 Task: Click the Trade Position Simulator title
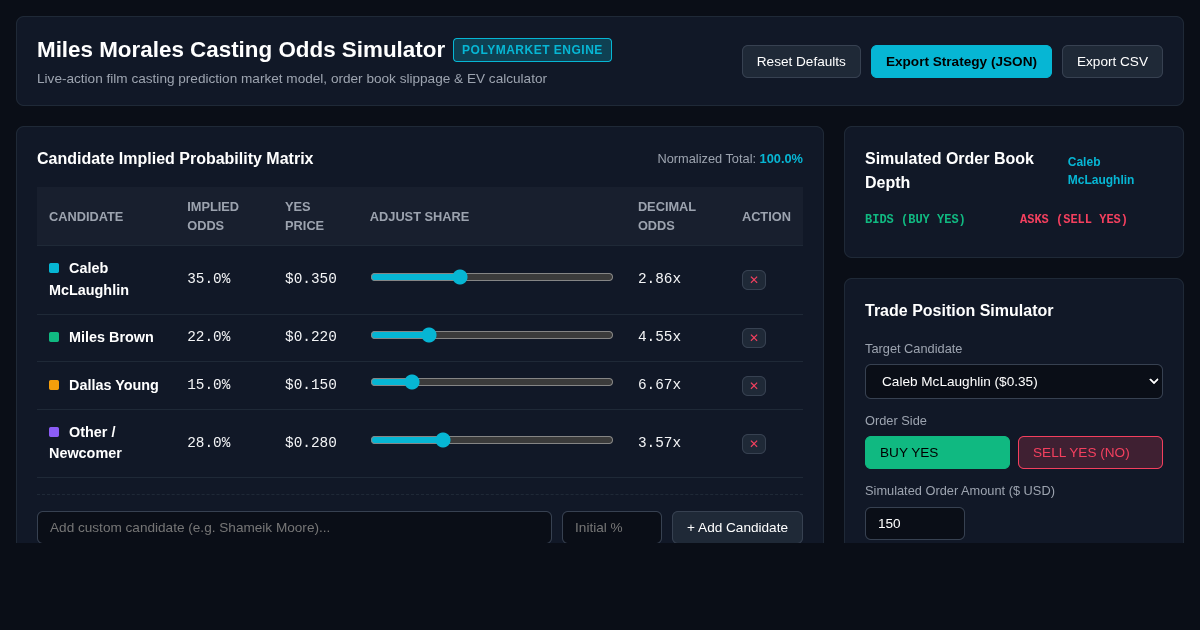pyautogui.click(x=959, y=311)
